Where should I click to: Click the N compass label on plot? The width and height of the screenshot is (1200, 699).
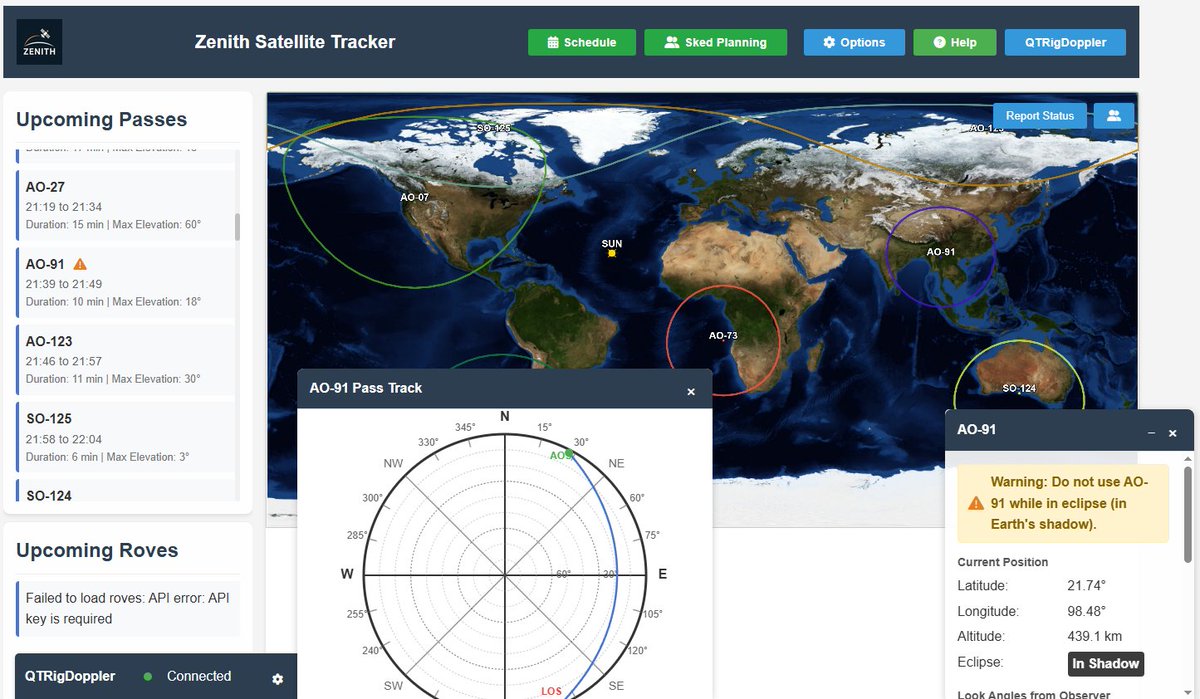pyautogui.click(x=505, y=416)
